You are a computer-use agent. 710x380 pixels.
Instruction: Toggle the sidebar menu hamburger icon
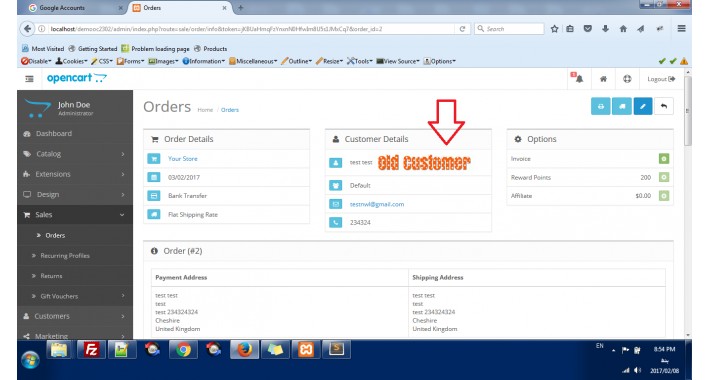pos(29,79)
